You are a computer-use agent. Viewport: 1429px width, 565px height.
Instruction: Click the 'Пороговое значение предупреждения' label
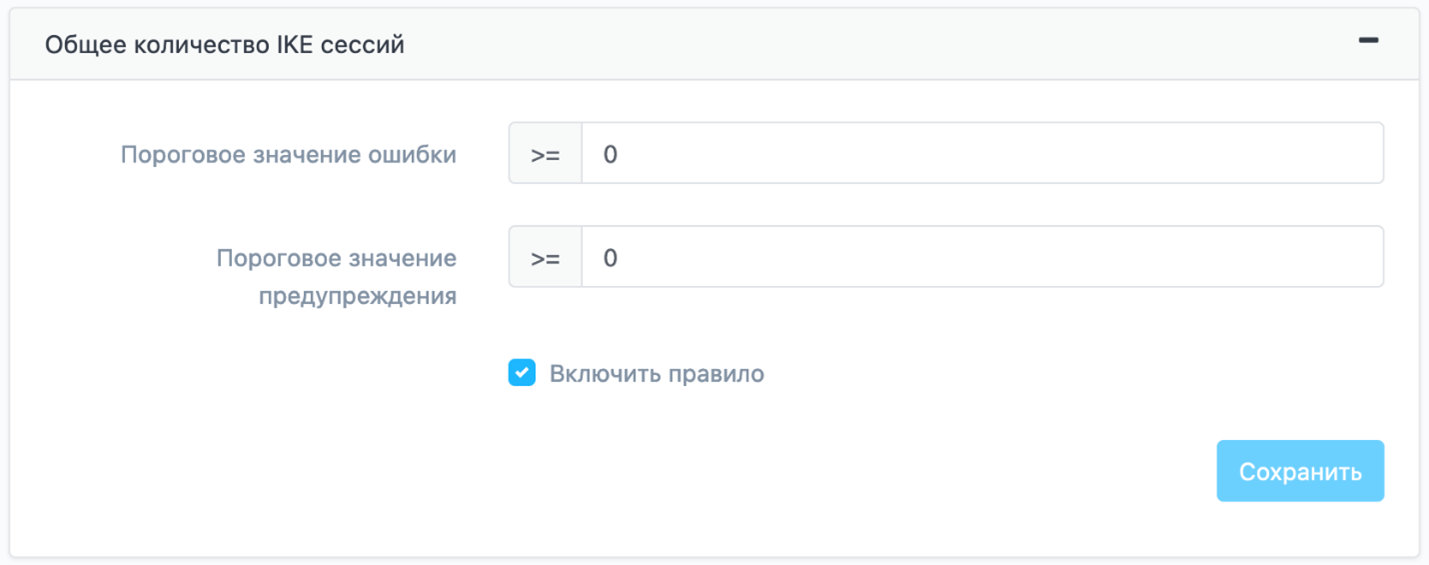point(336,277)
